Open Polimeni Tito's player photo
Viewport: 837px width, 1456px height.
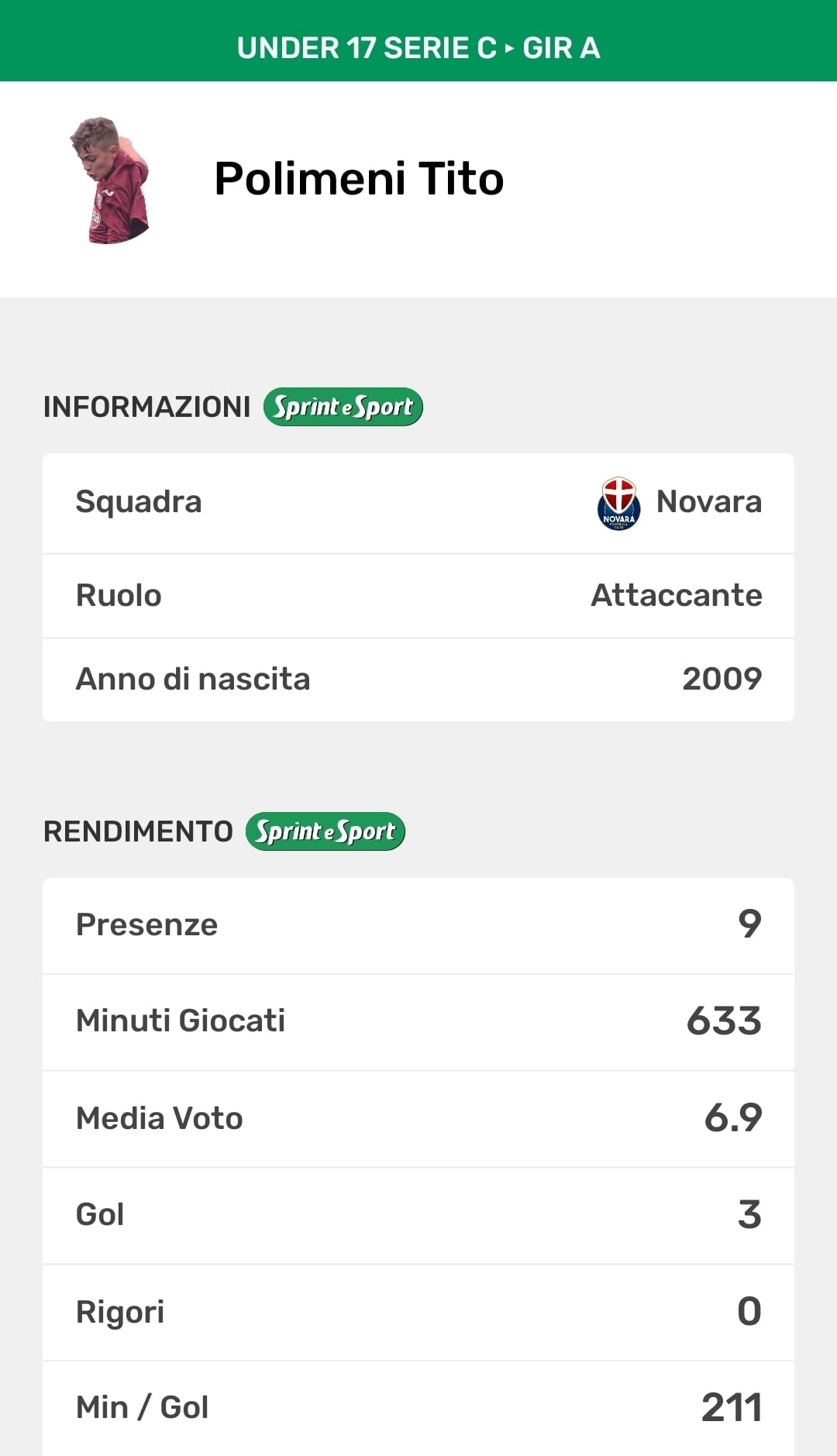click(112, 181)
